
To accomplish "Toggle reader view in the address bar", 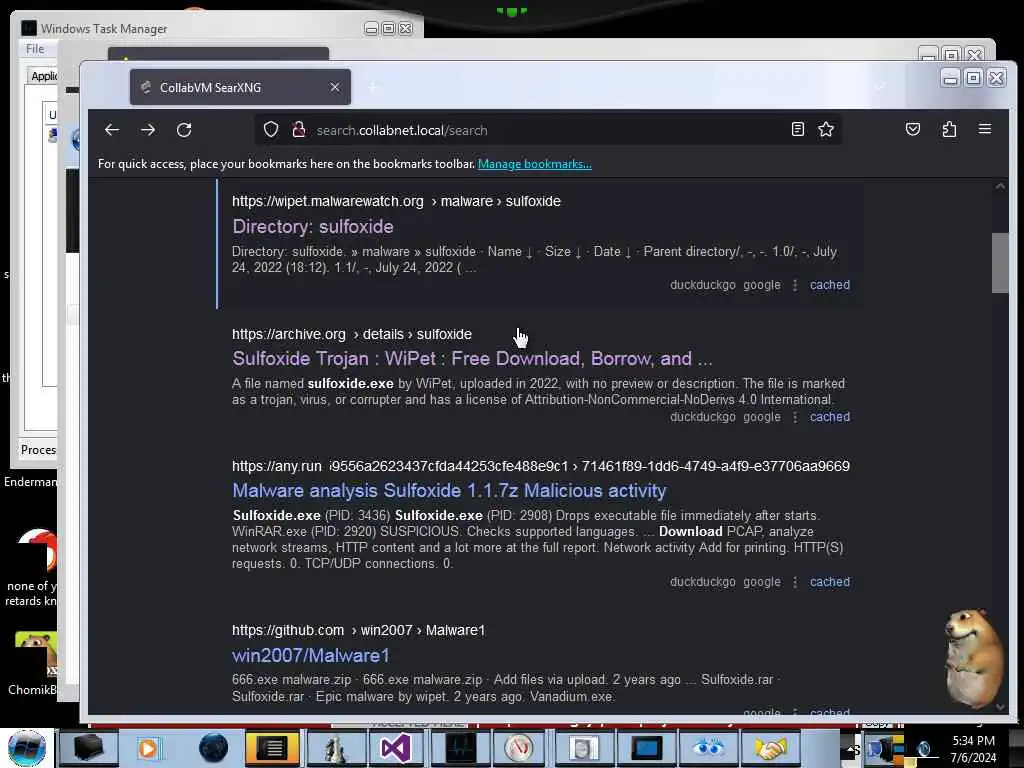I will [797, 129].
